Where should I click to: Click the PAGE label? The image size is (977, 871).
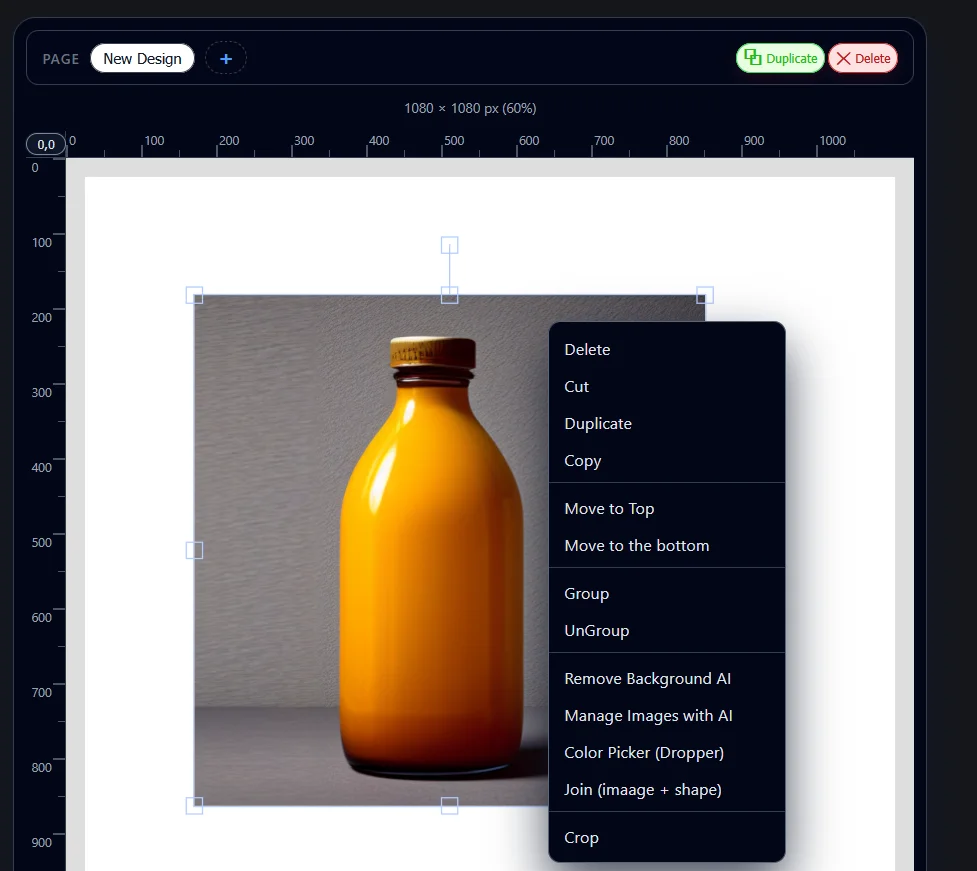[x=60, y=59]
